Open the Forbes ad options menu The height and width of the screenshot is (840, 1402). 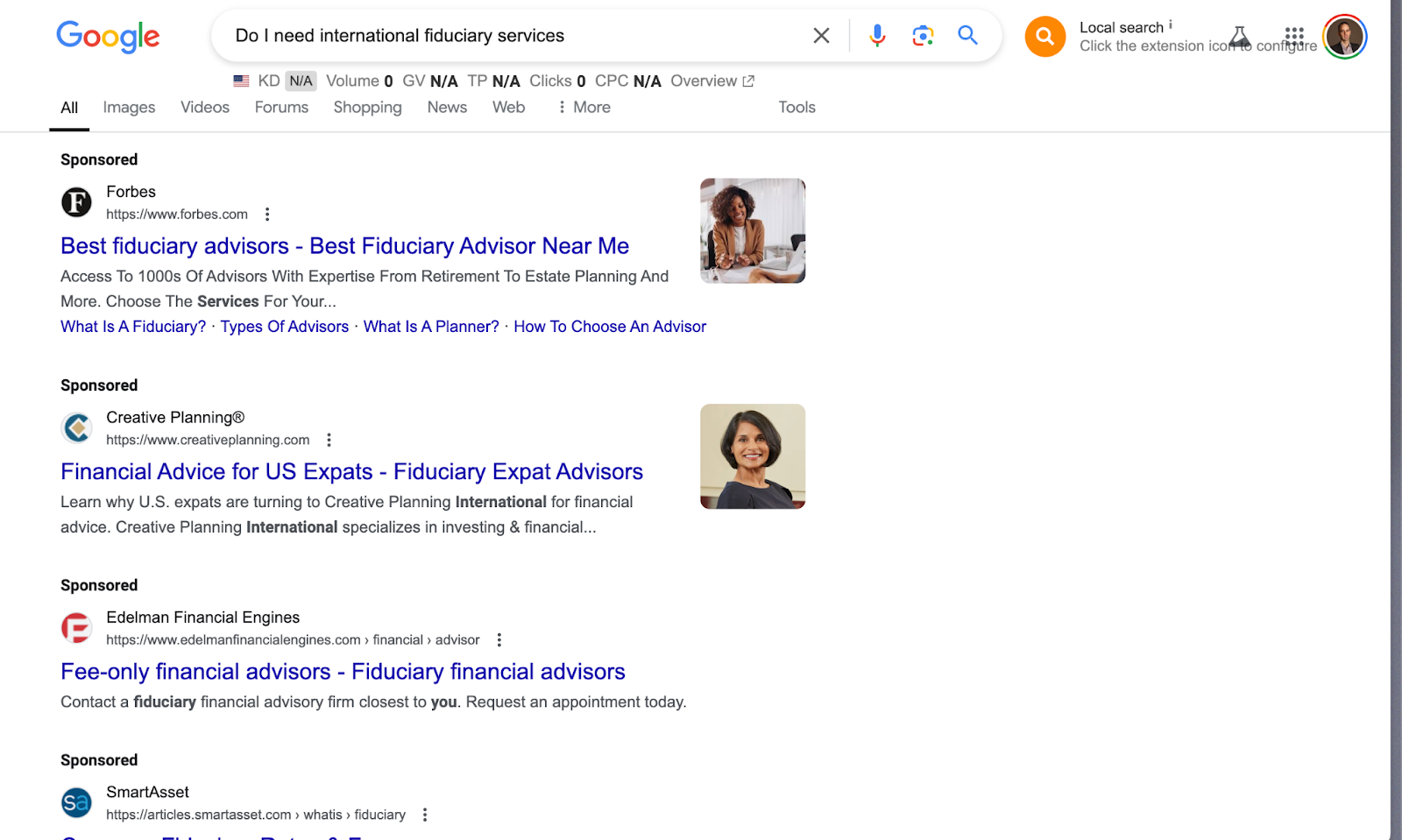tap(267, 214)
